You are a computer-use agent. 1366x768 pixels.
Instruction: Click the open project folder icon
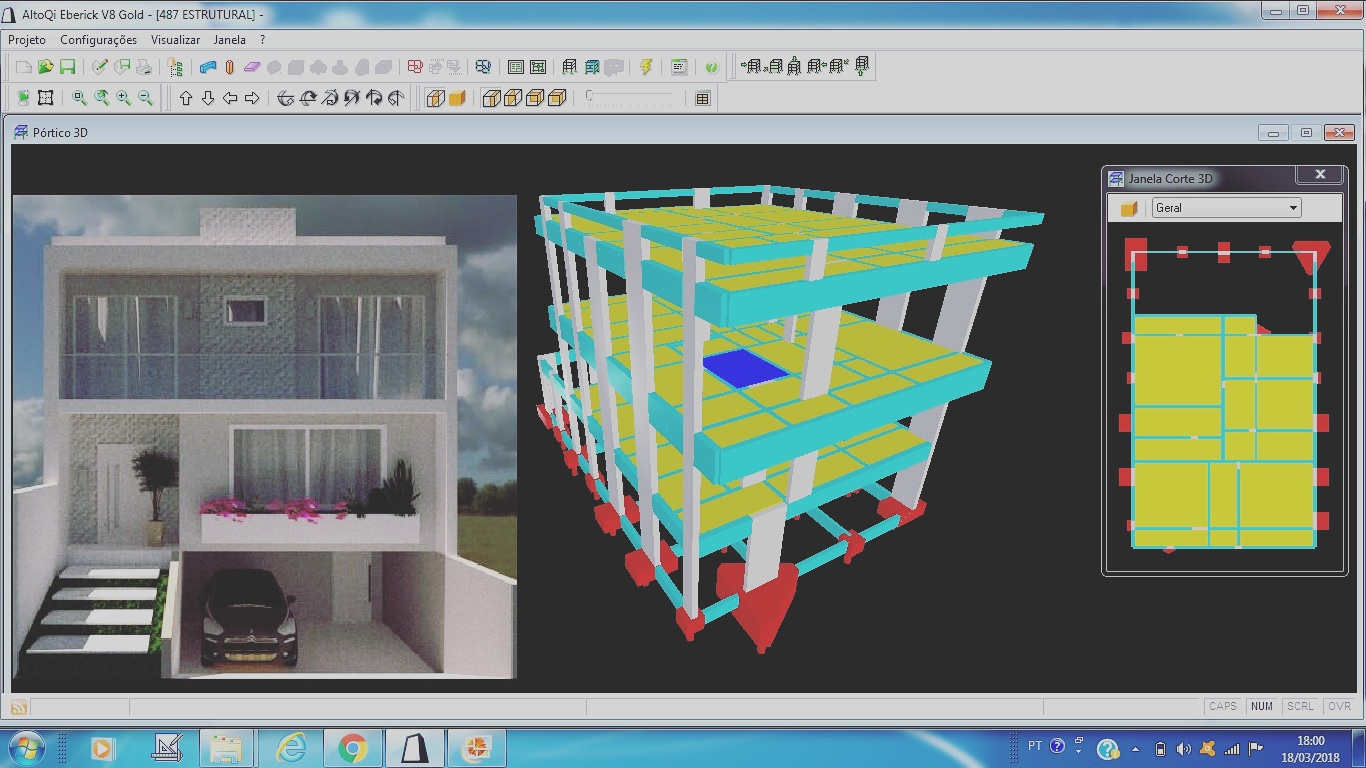pos(45,67)
